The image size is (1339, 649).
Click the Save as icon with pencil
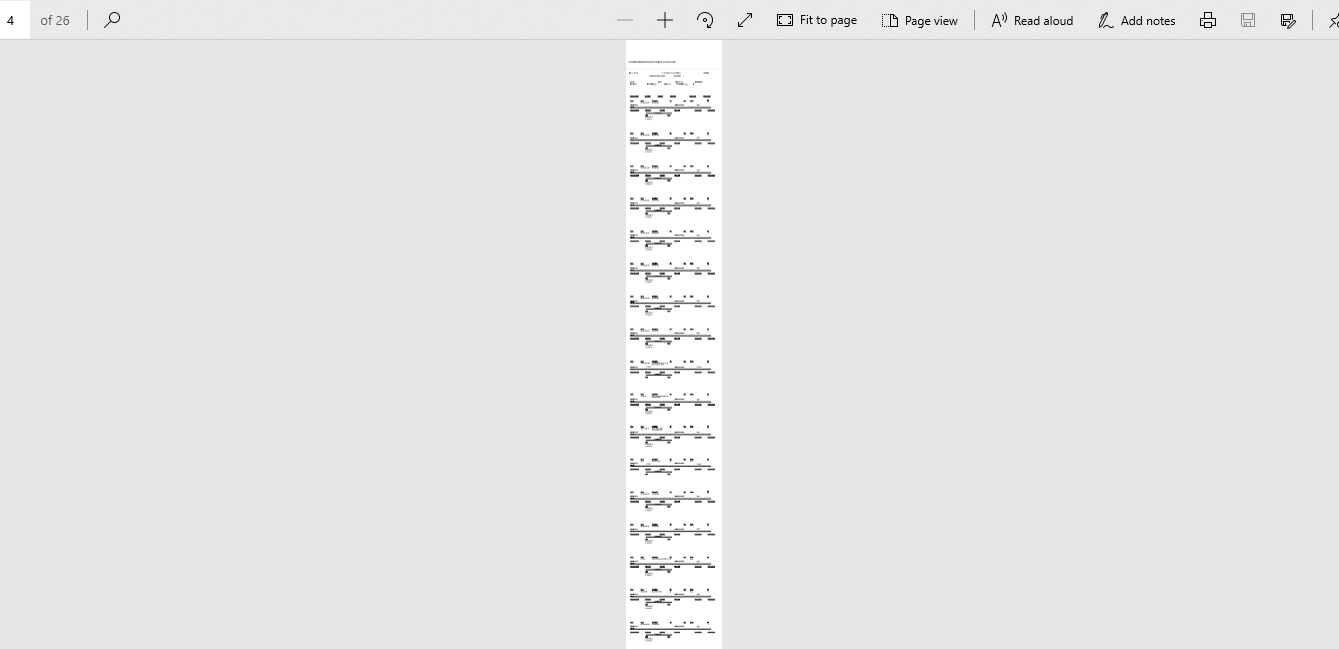pyautogui.click(x=1288, y=20)
